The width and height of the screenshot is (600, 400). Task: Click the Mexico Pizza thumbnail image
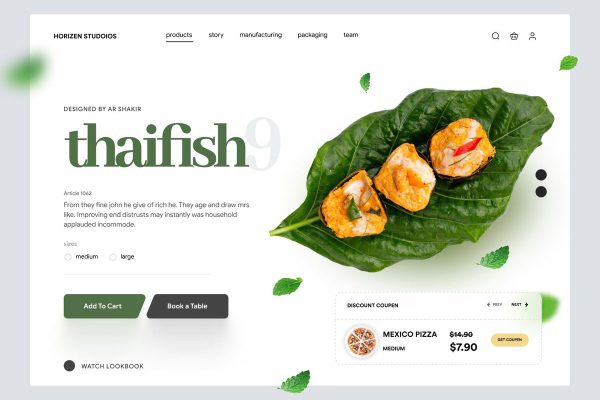coord(361,341)
